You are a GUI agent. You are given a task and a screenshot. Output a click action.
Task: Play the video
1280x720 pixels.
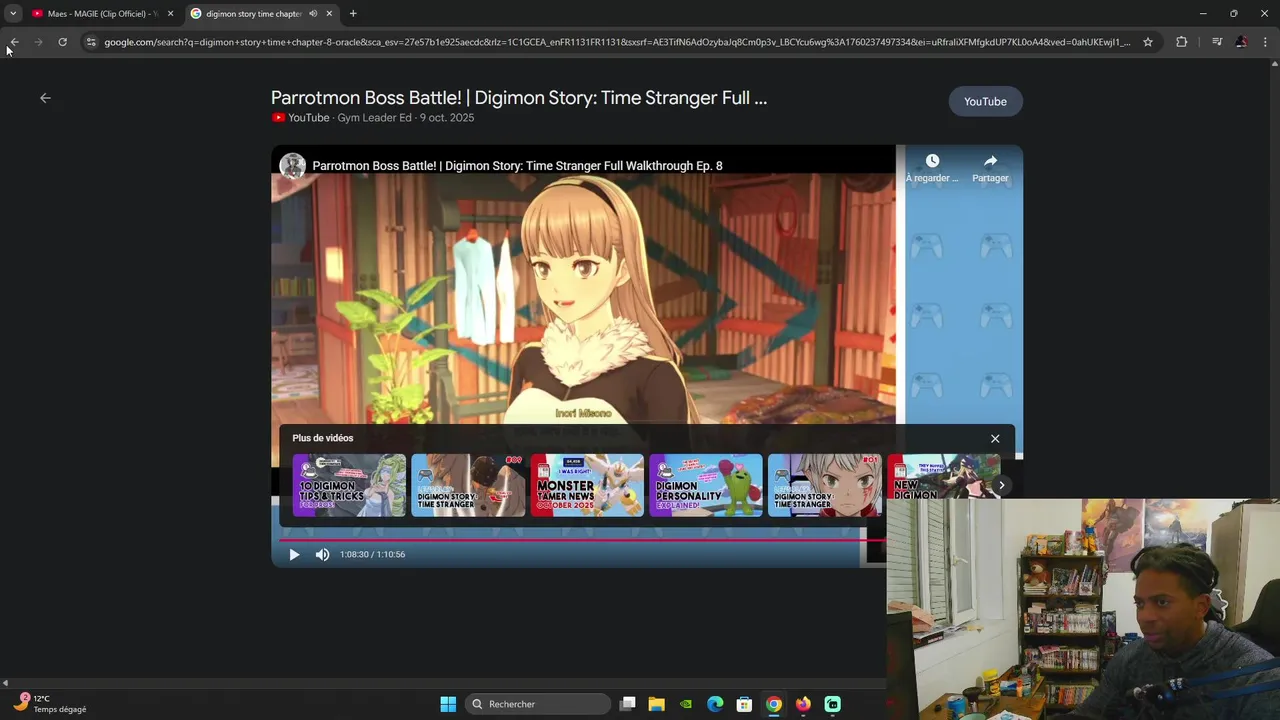294,554
